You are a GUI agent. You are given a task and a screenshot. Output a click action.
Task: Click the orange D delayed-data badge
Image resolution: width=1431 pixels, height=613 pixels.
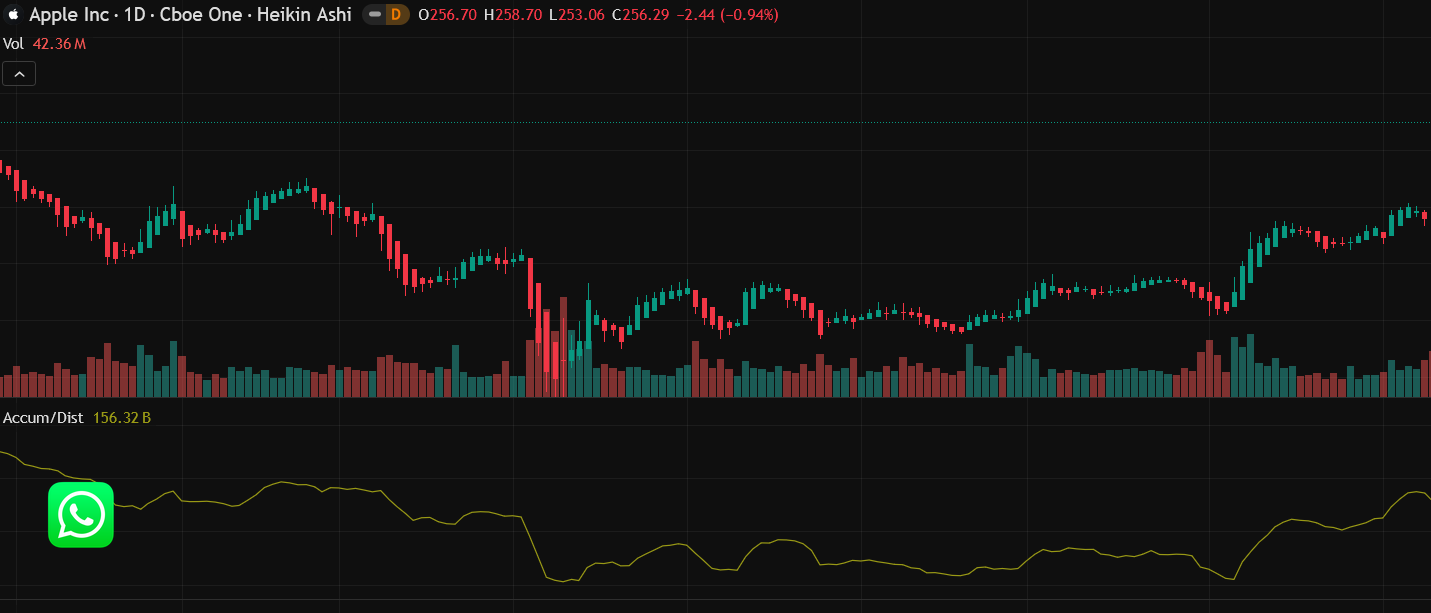(x=397, y=15)
